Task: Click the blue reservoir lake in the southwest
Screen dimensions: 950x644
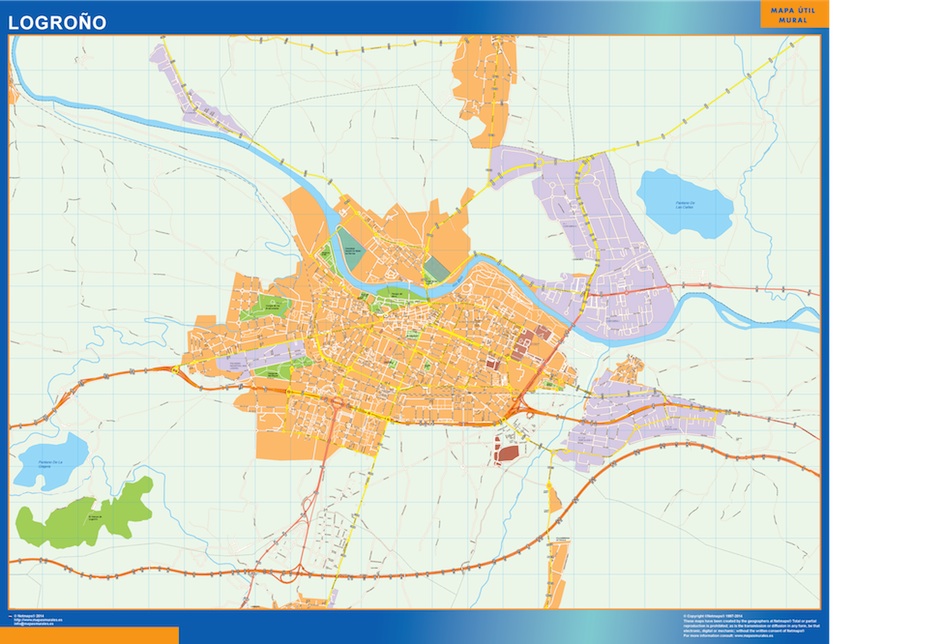Action: (50, 461)
